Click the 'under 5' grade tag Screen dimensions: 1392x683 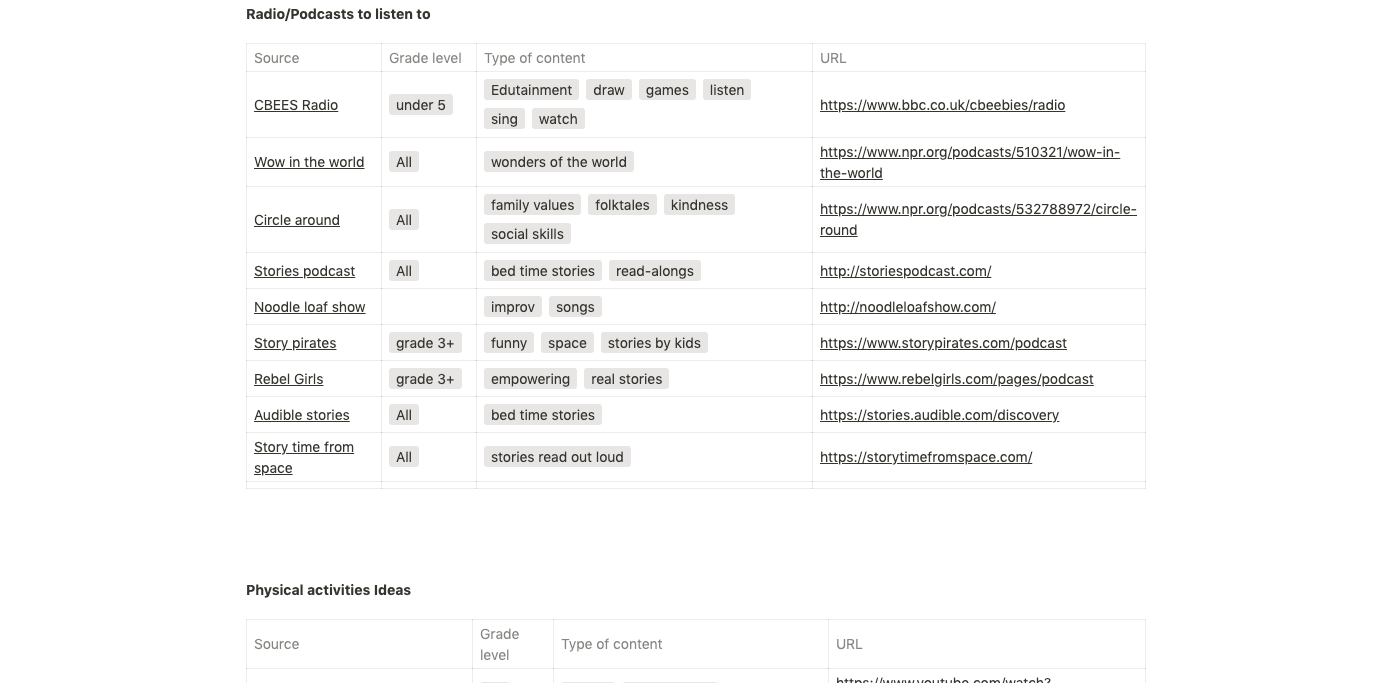pos(421,105)
